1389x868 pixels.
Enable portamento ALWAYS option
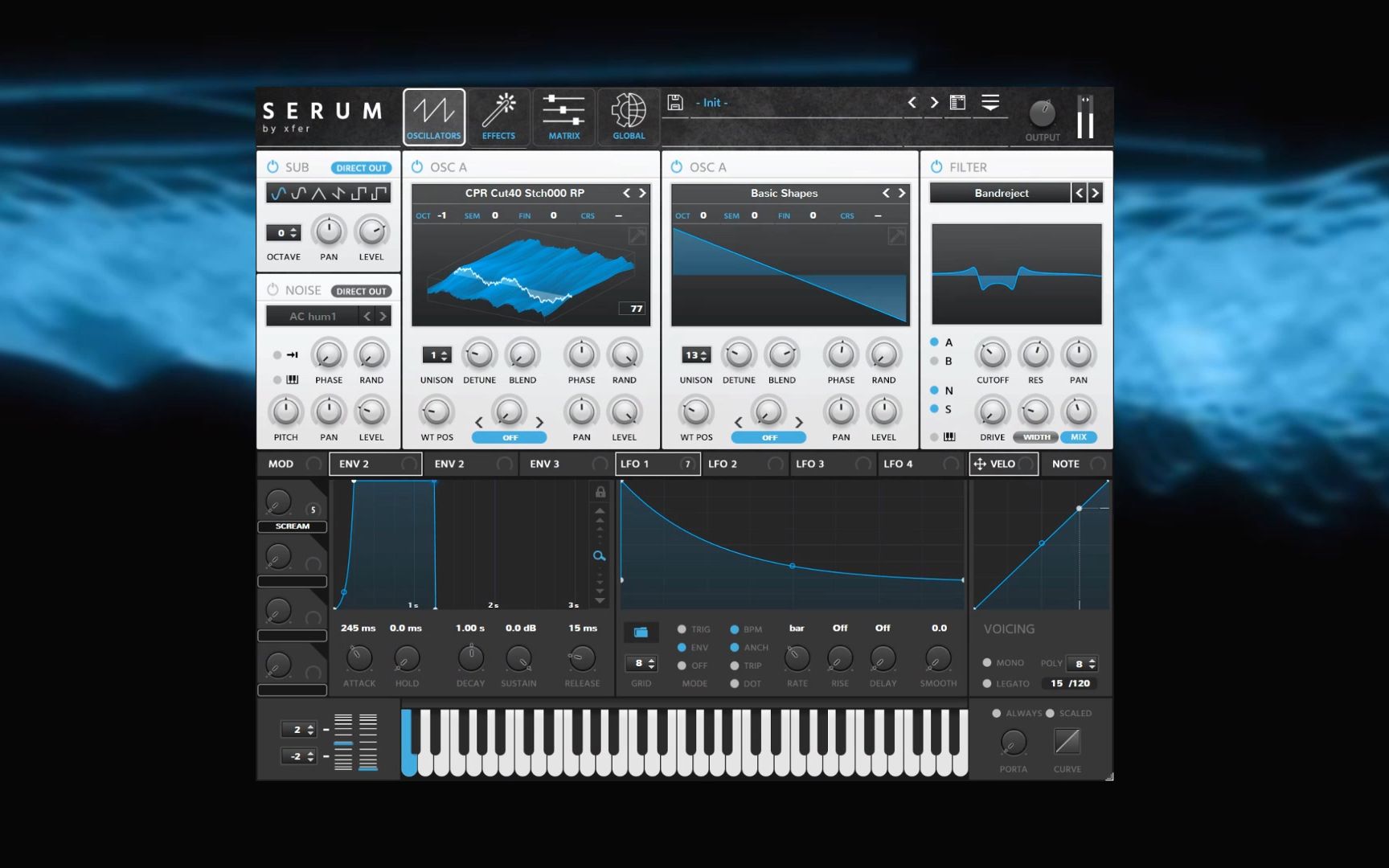997,713
